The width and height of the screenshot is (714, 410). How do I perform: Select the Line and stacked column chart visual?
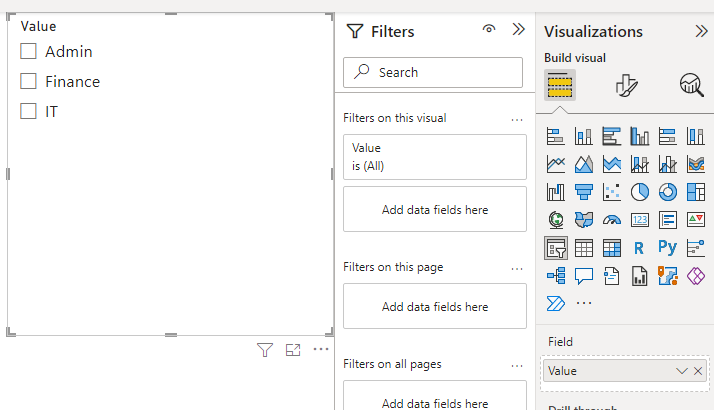coord(640,164)
